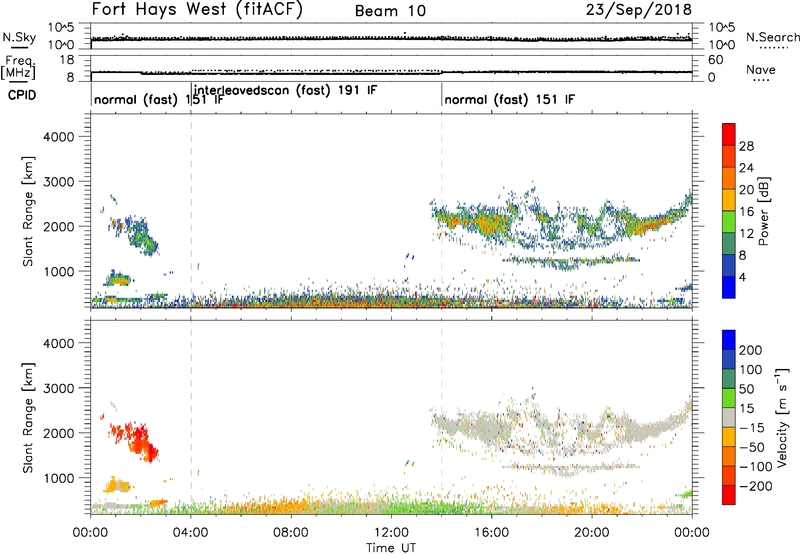The width and height of the screenshot is (800, 554).
Task: Click the rightmost '00:00' time tick label
Action: click(x=691, y=533)
